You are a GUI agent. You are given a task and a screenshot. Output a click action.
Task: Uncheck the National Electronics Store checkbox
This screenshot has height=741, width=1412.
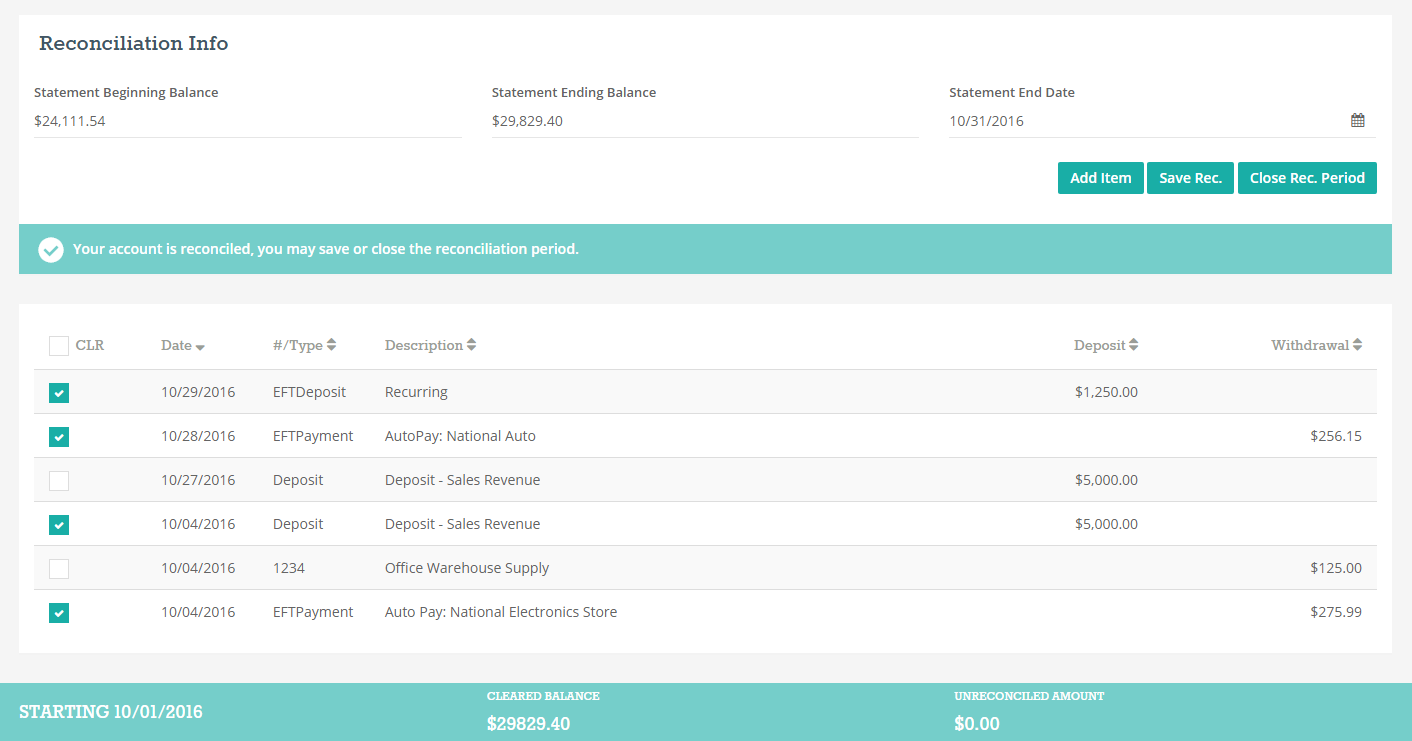point(59,612)
